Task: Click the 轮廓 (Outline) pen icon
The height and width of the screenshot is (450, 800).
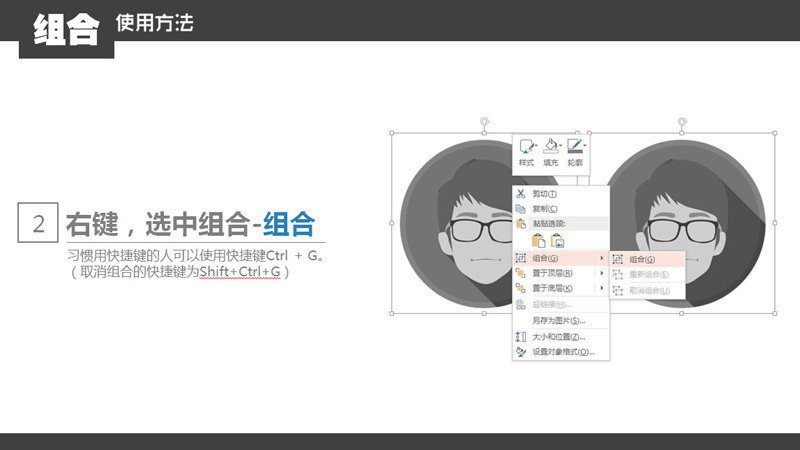Action: pos(573,147)
